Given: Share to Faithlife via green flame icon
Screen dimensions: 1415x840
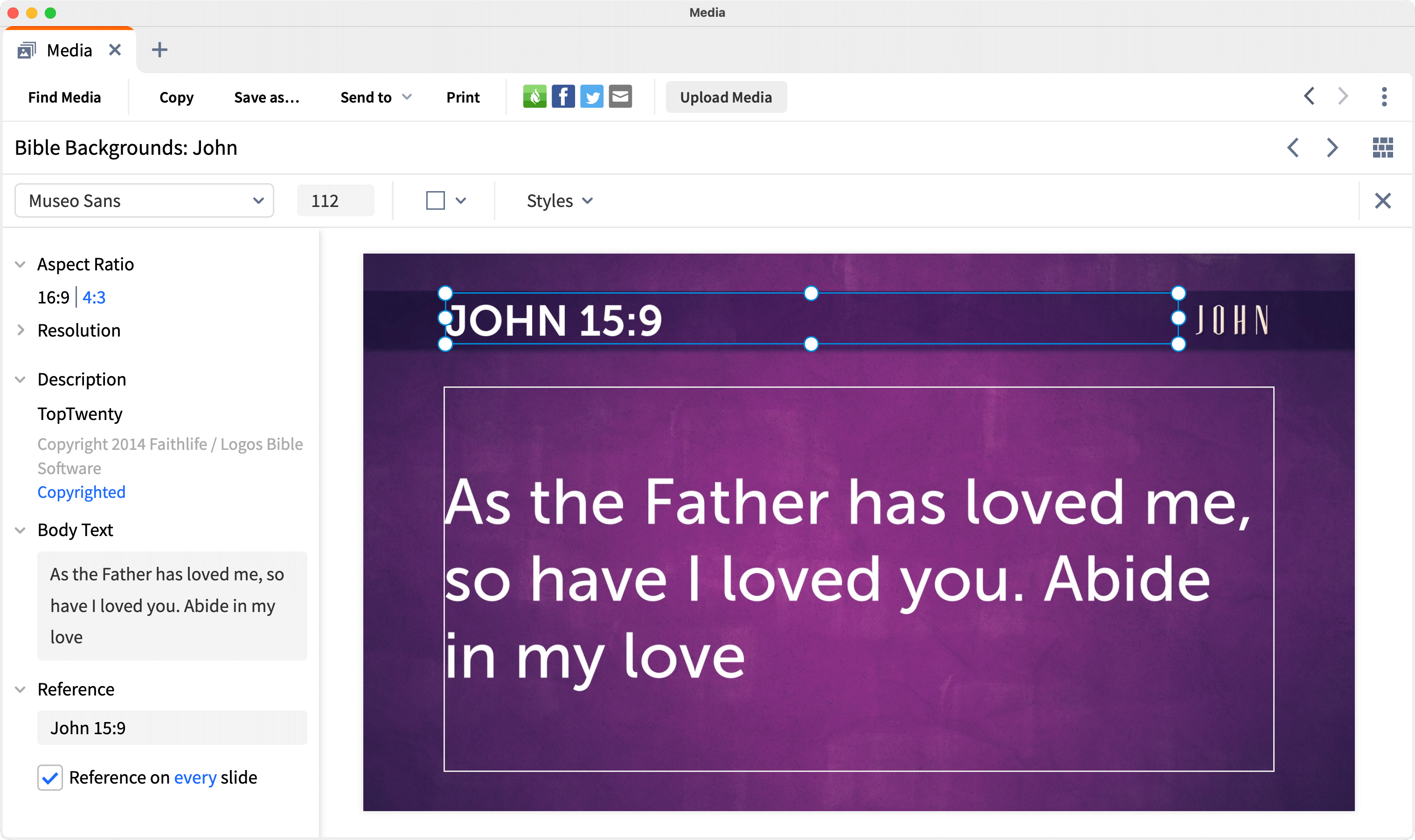Looking at the screenshot, I should point(534,97).
